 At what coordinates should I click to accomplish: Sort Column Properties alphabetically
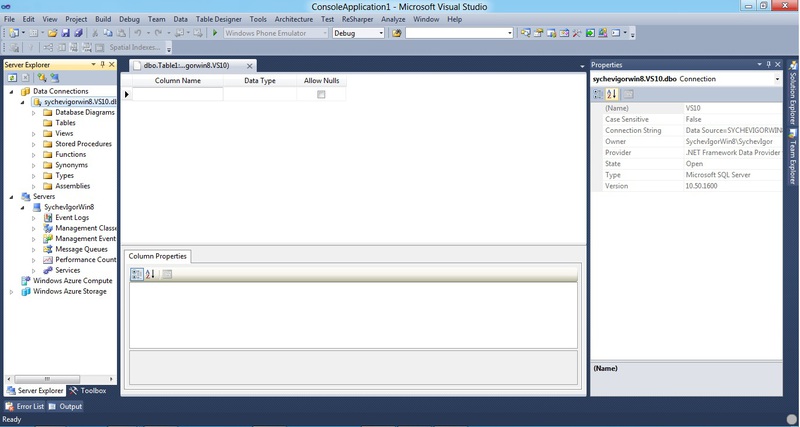point(150,274)
